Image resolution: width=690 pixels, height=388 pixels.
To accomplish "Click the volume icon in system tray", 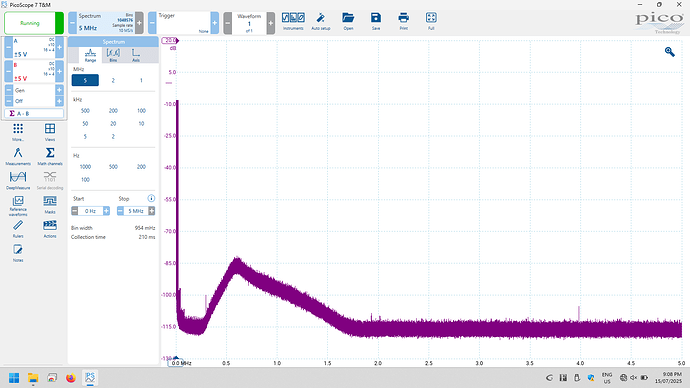I will (x=634, y=377).
